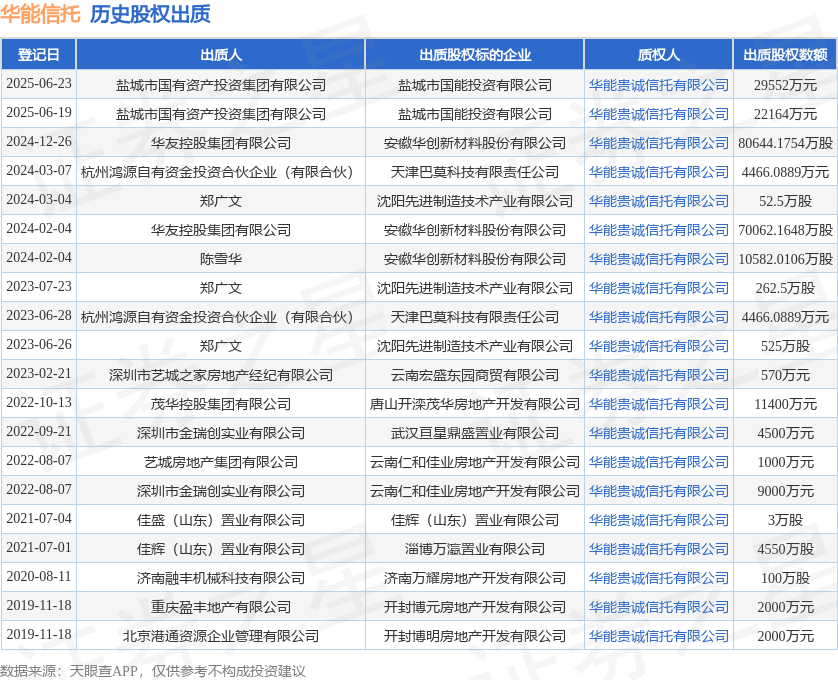The image size is (838, 680).
Task: Open 华能贵诚信托有限公司 link in 2025-06-19 row
Action: [x=658, y=114]
